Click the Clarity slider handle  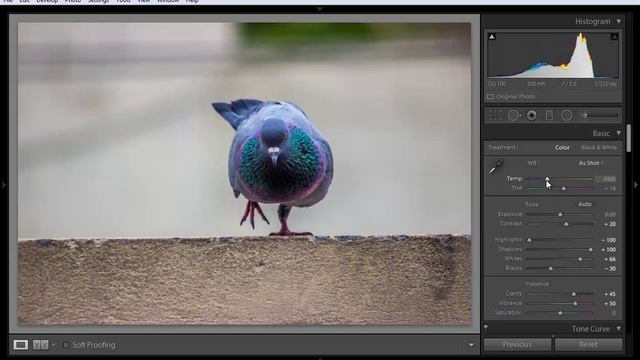(x=573, y=294)
